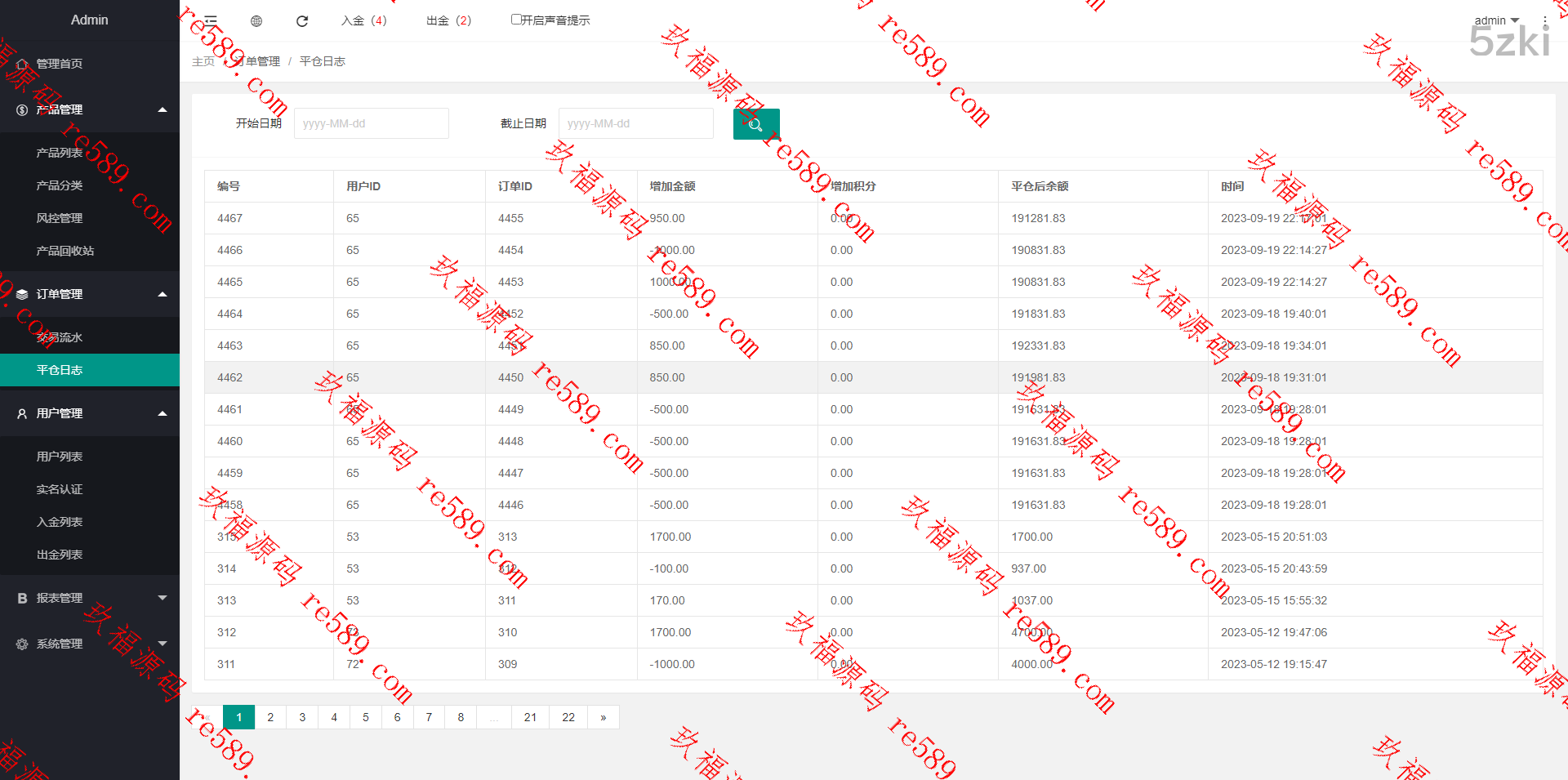Go to next page with » arrow
This screenshot has width=1568, height=780.
tap(604, 717)
